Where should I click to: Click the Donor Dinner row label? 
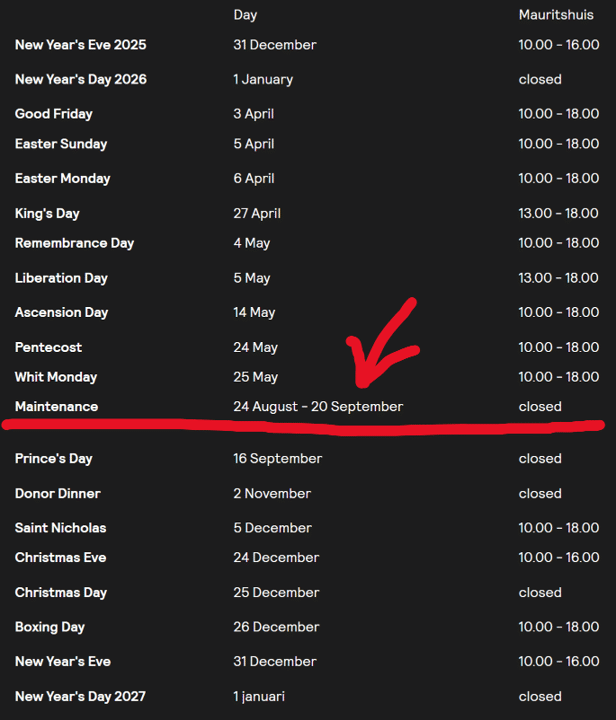pos(58,493)
